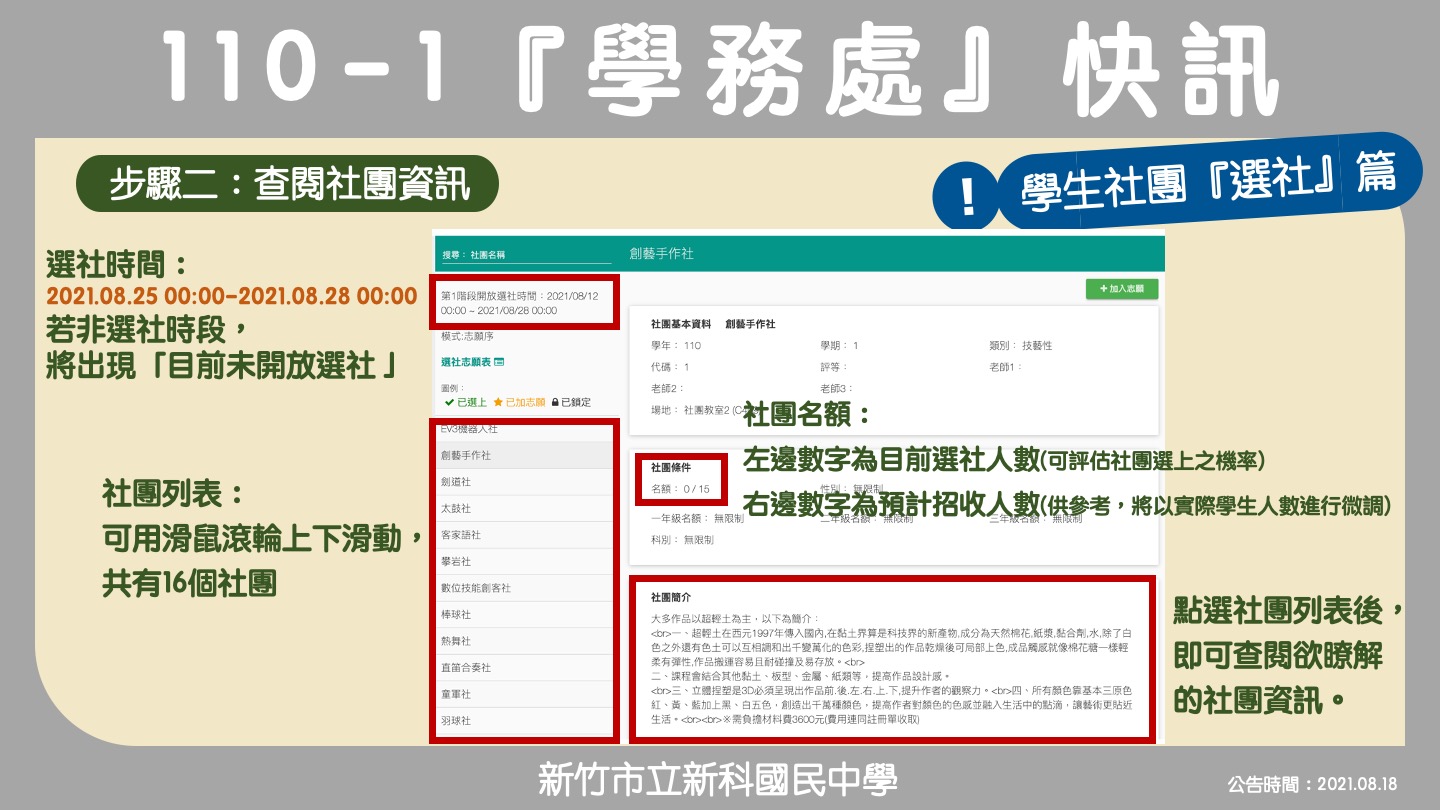Select 數位技能創客社 in the club list
This screenshot has width=1440, height=810.
coord(526,588)
